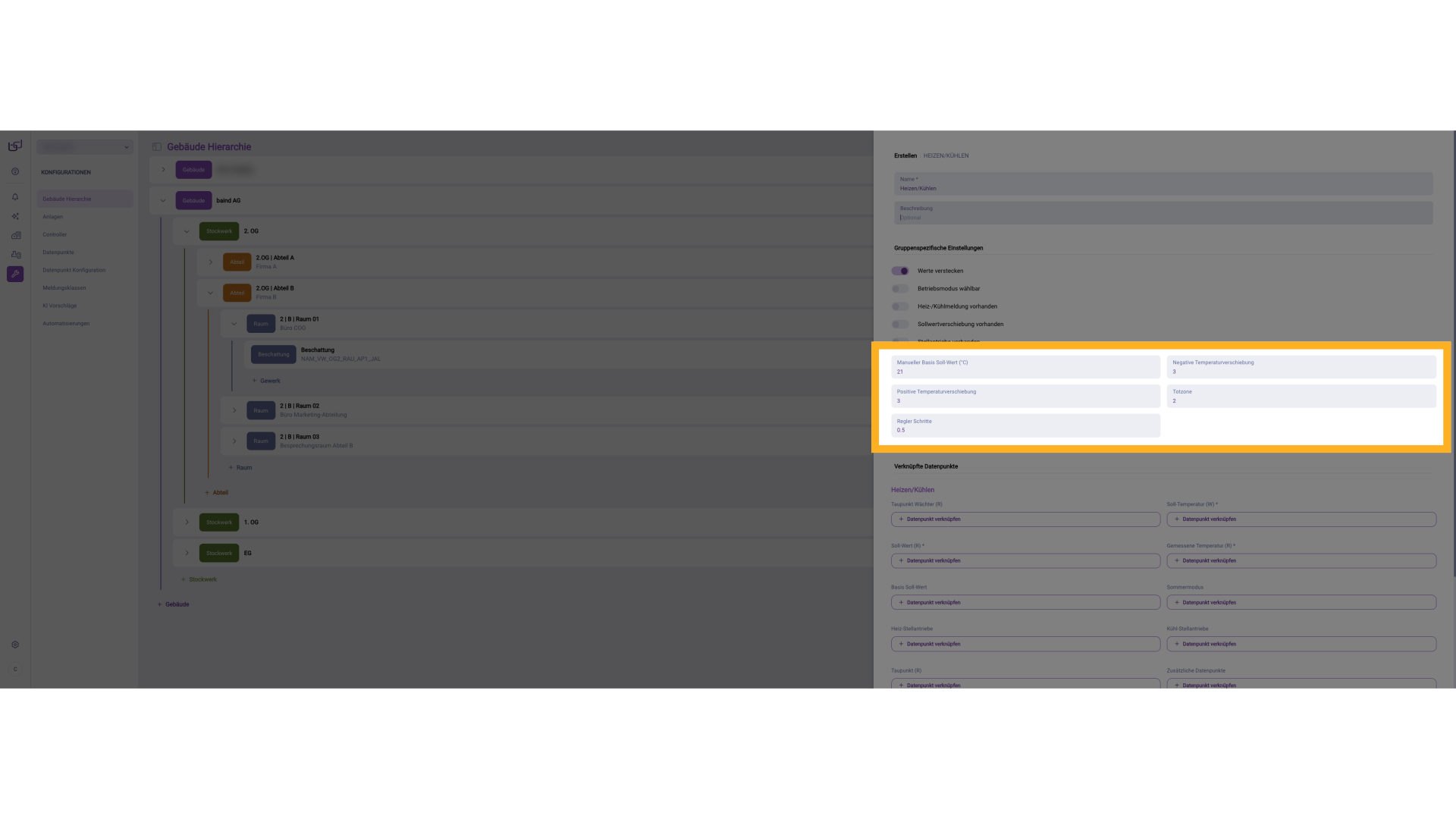Enable the Betriebsmodus wählbar toggle

pyautogui.click(x=900, y=289)
